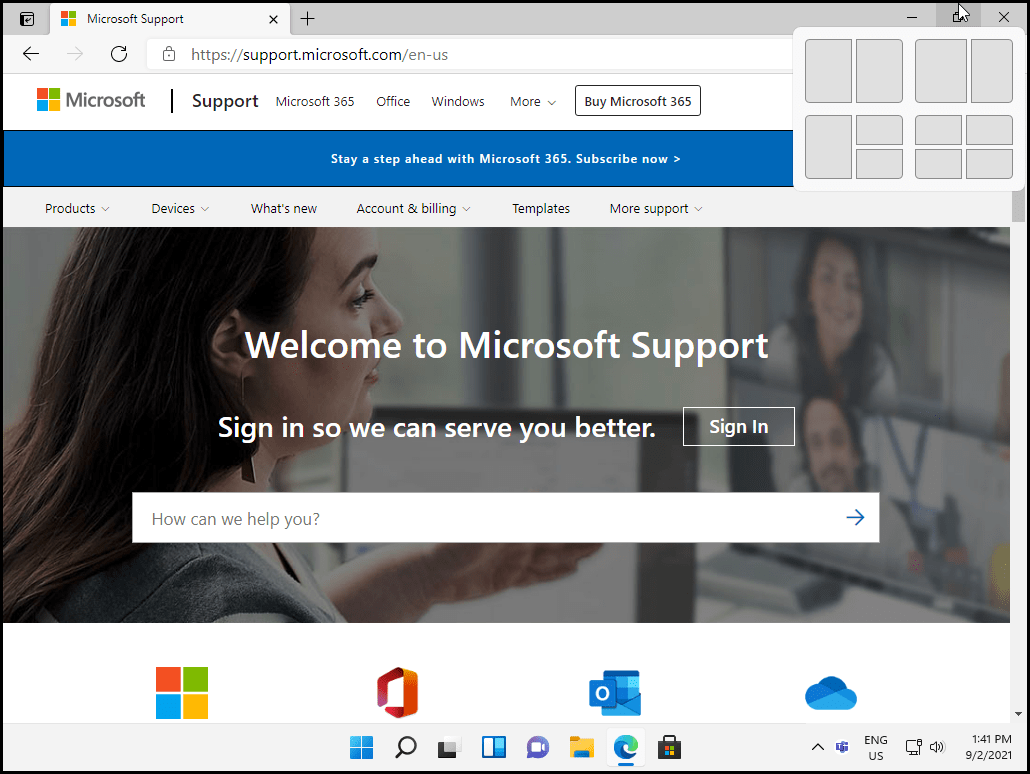Click the page vertical scrollbar thumb

(1018, 207)
